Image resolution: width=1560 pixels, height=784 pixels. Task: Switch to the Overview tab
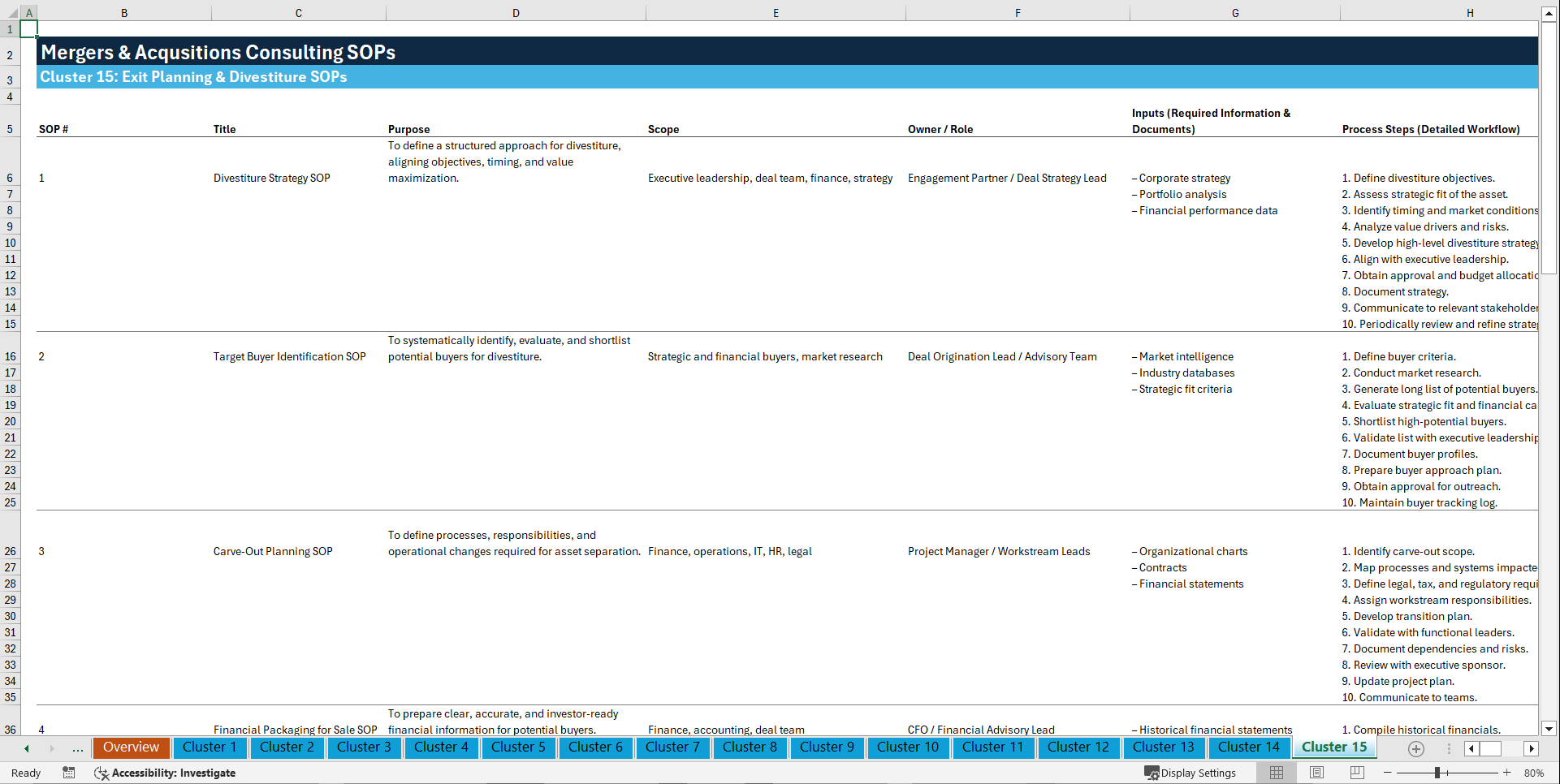131,747
